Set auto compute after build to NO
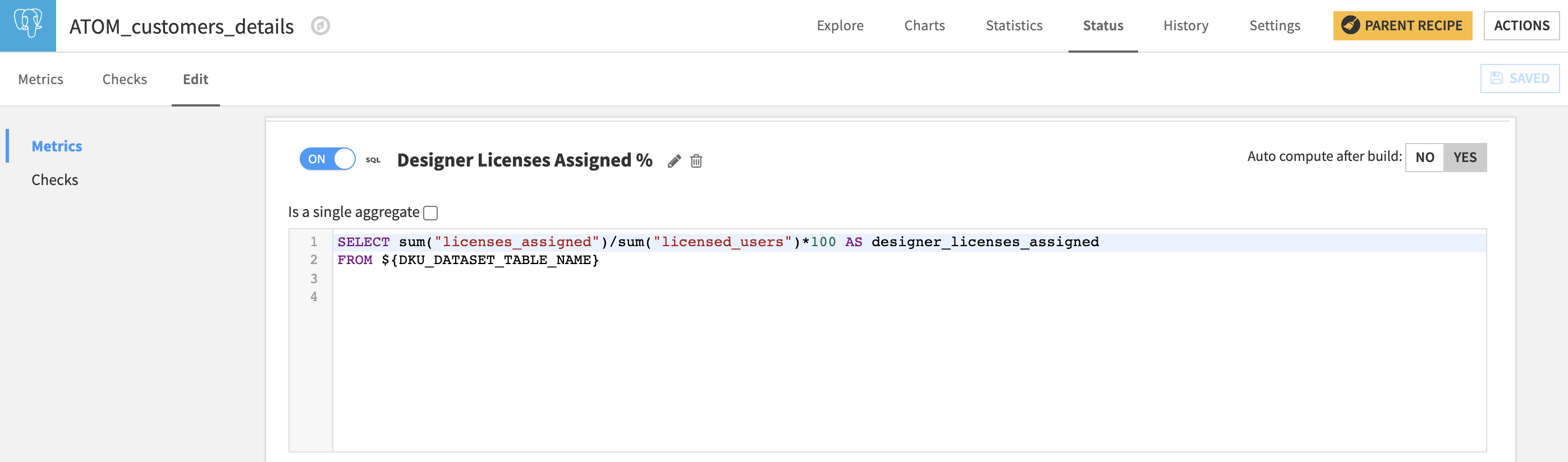Viewport: 1568px width, 462px height. 1424,158
